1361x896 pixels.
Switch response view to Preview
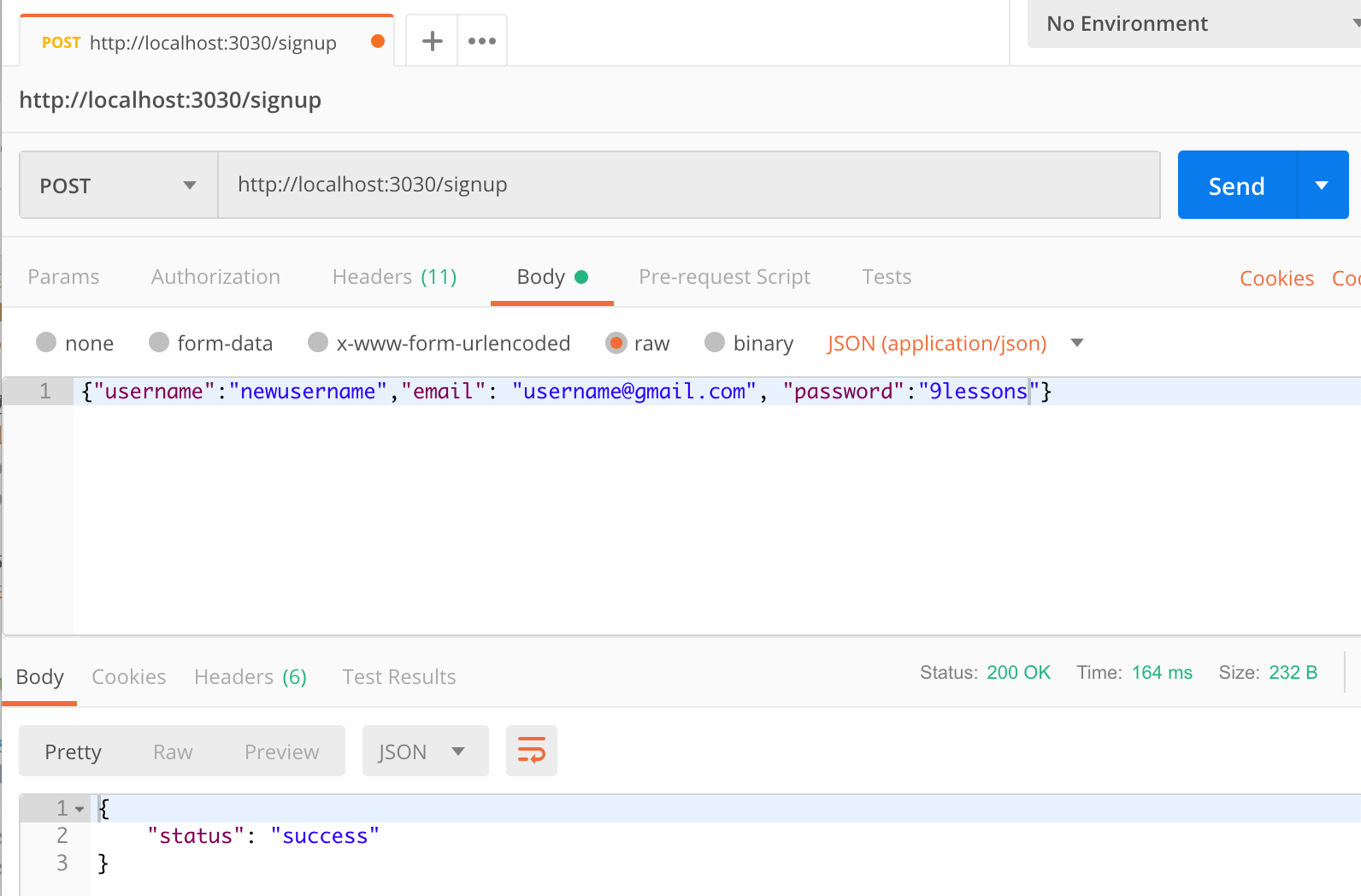(x=282, y=752)
